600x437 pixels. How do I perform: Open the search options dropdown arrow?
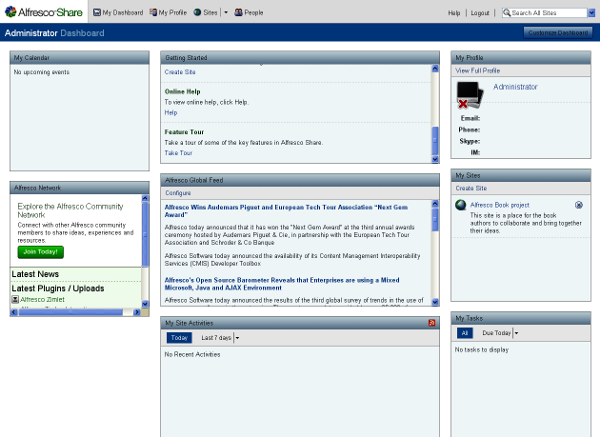[x=592, y=13]
